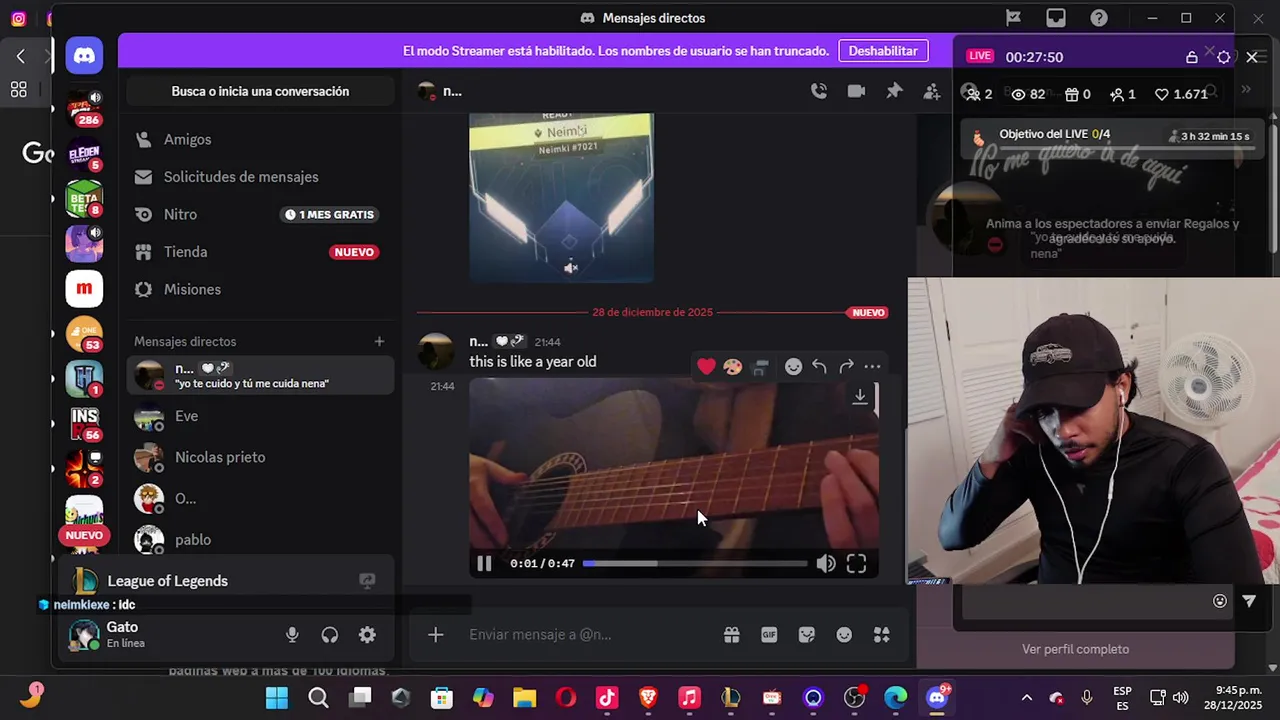The height and width of the screenshot is (720, 1280).
Task: Open the Windows Start menu
Action: click(x=277, y=698)
